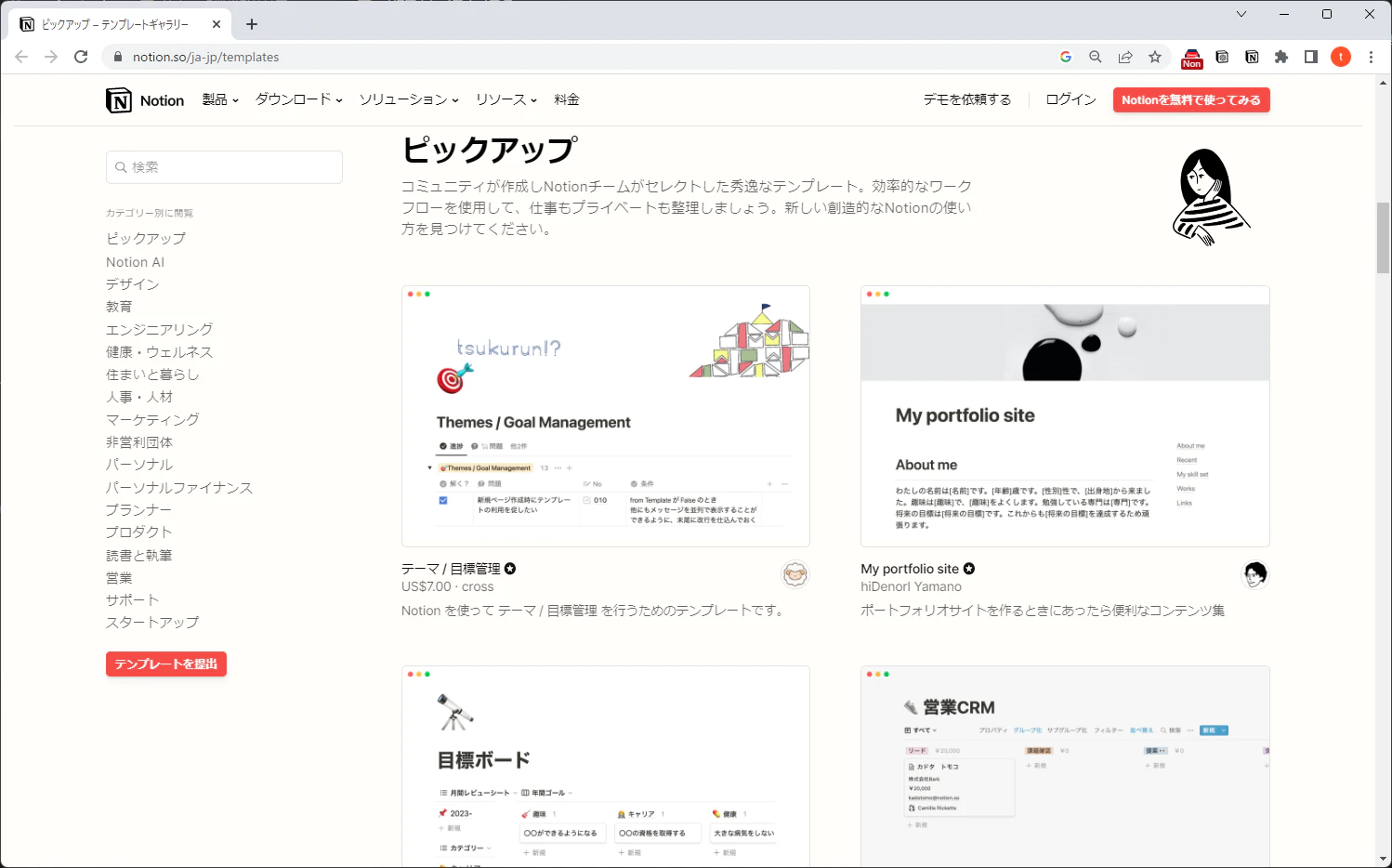Open the テーマ / 目標管理 template thumbnail

click(x=606, y=416)
